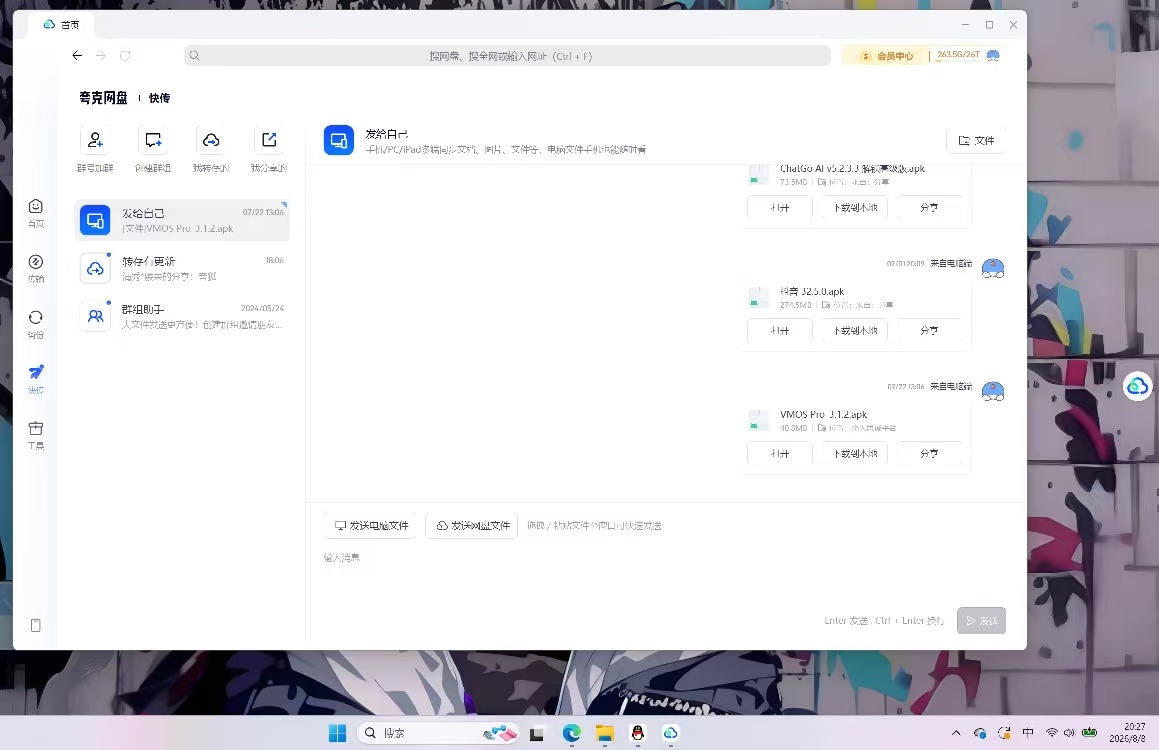The image size is (1159, 750).
Task: Click send cloud drive file button
Action: (472, 525)
